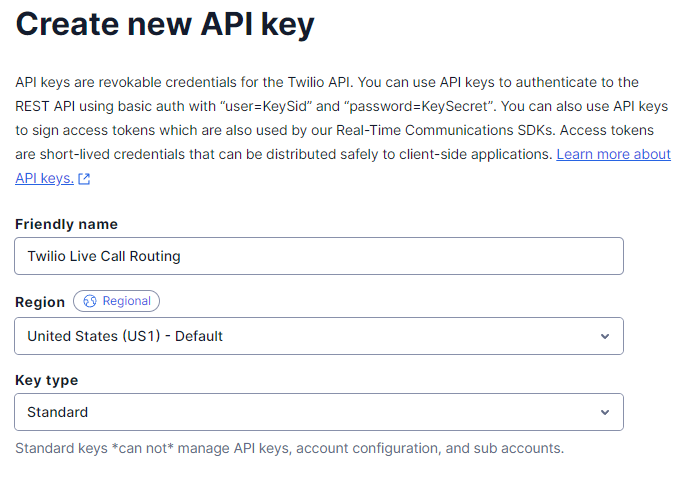Expand the Key type dropdown

click(x=319, y=412)
